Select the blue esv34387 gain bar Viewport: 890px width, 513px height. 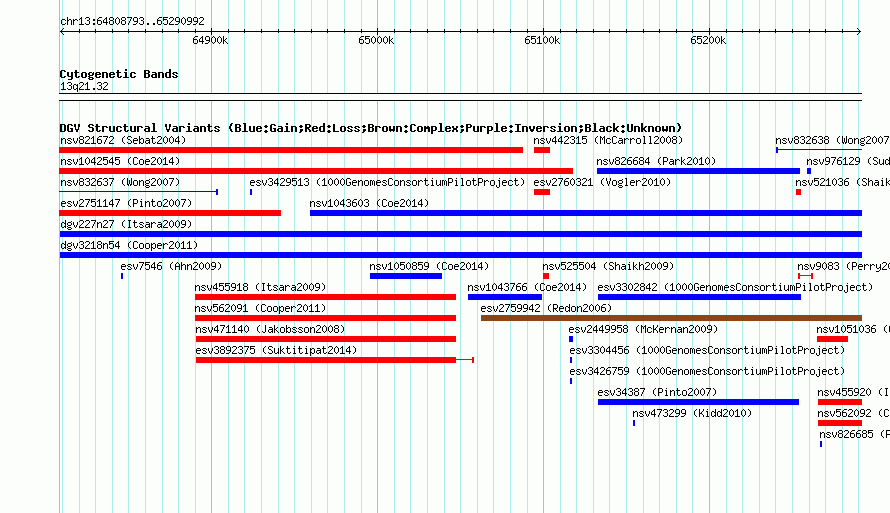[698, 402]
